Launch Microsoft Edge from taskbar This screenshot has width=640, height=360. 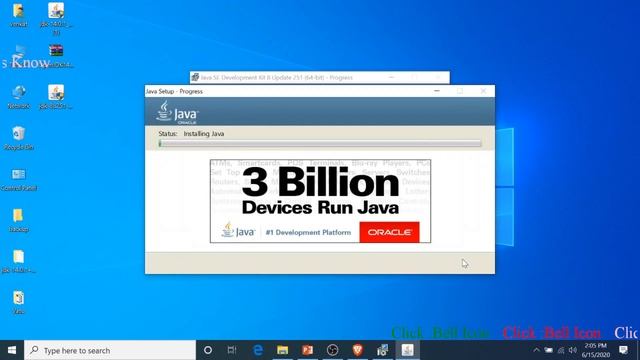click(x=258, y=350)
